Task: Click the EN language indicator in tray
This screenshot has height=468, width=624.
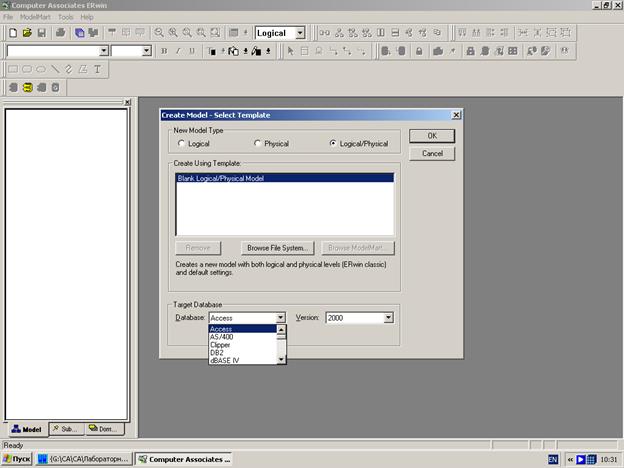Action: (553, 459)
